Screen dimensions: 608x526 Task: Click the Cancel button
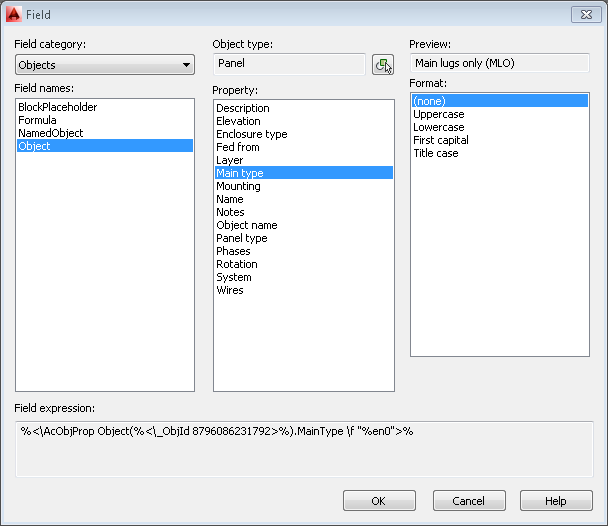(469, 501)
